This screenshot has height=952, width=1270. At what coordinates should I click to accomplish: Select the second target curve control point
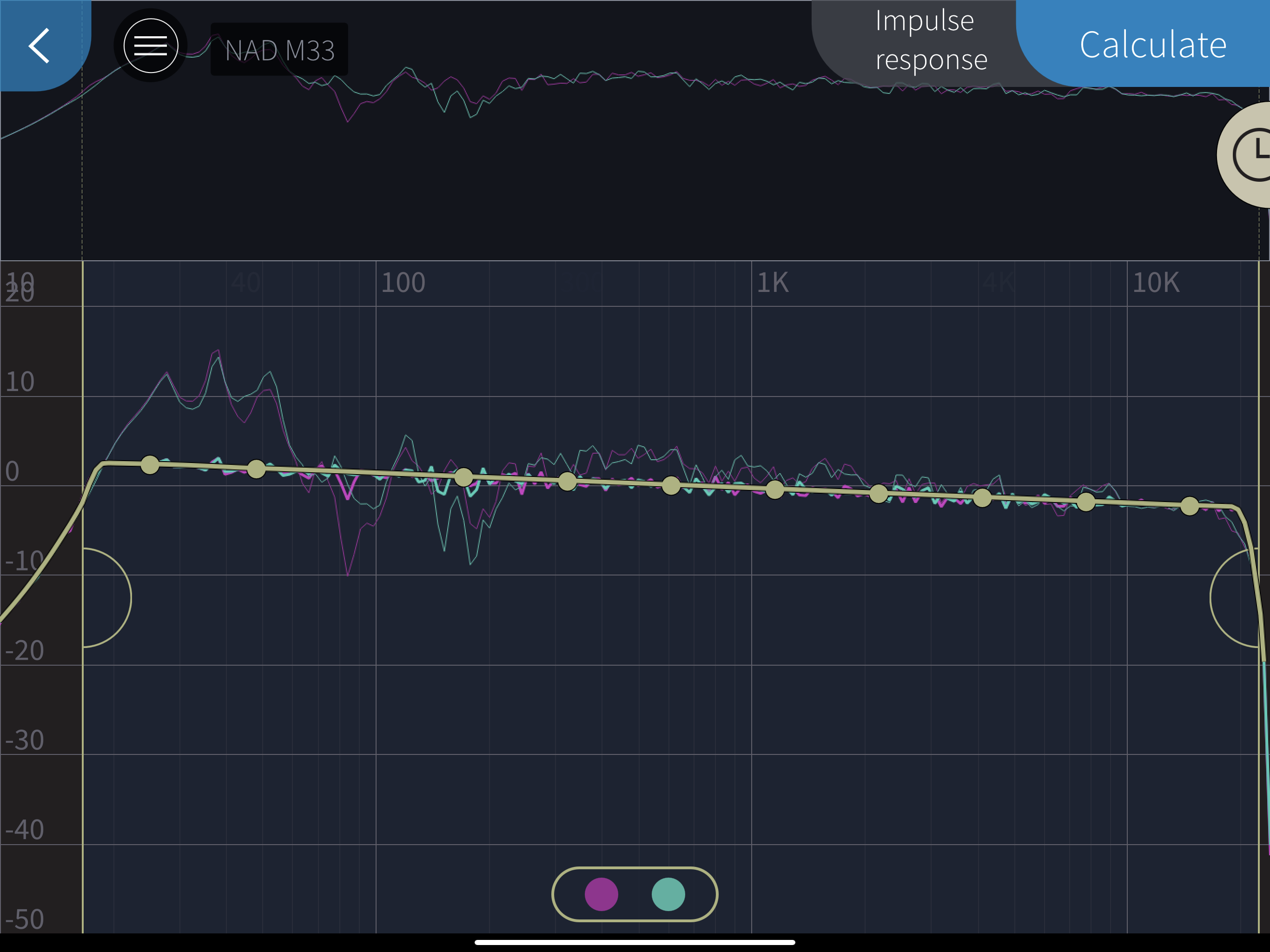(x=256, y=469)
